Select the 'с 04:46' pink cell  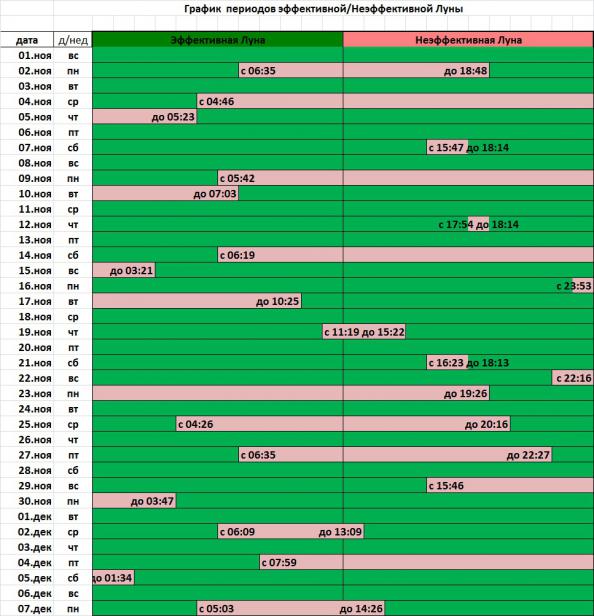270,101
